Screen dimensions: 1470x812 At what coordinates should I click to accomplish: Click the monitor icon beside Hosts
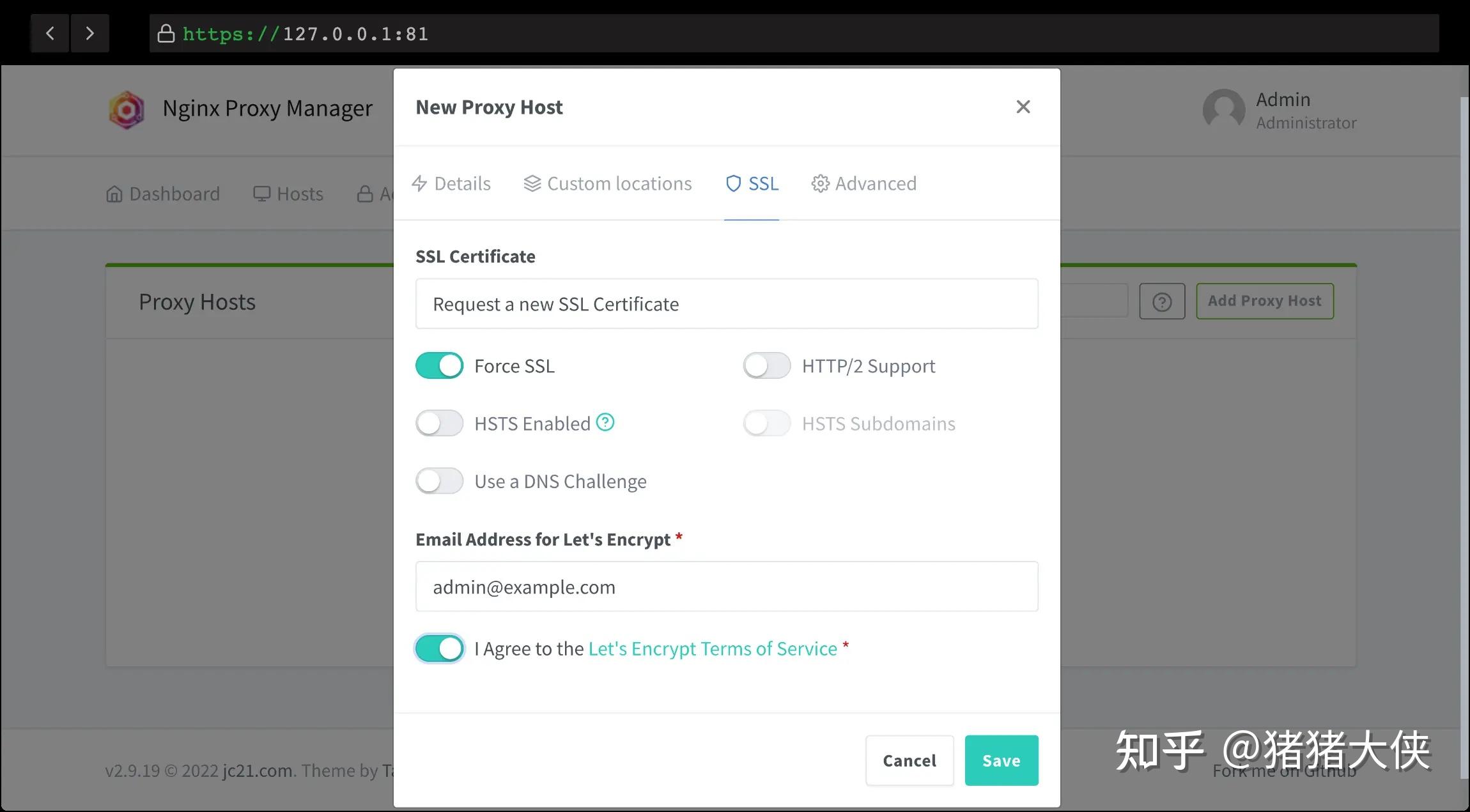(262, 194)
